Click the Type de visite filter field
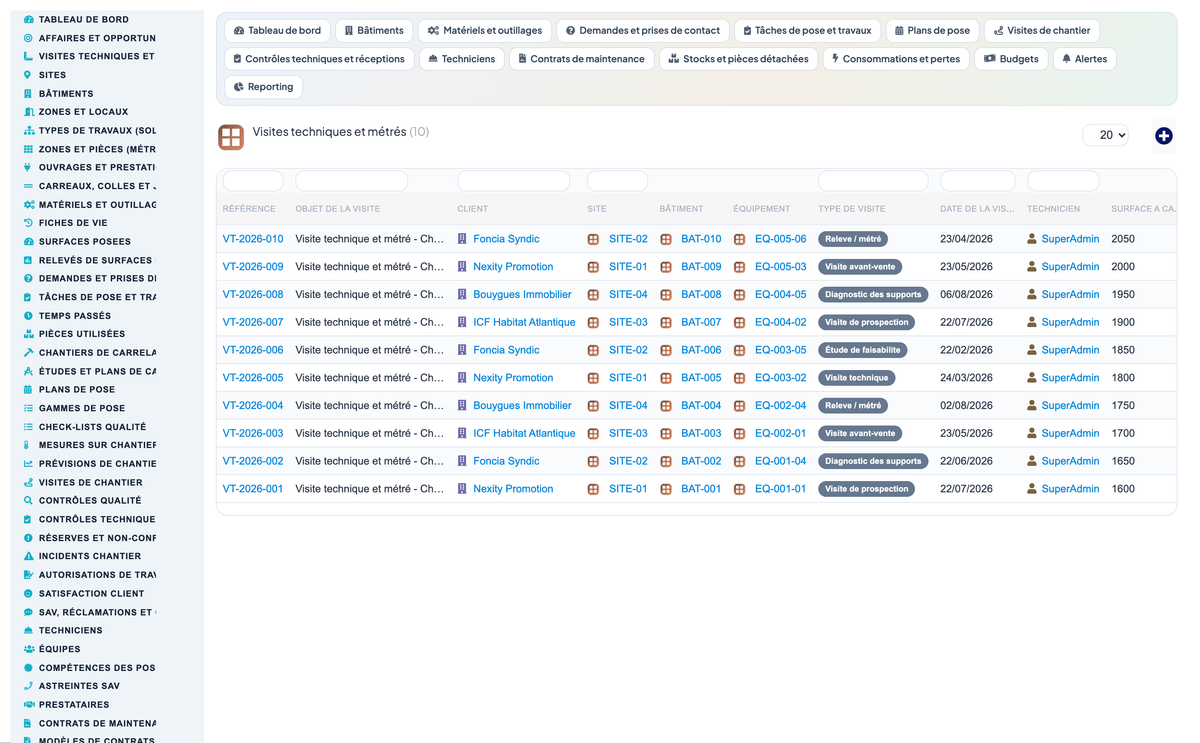Screen dimensions: 1200x743 tap(874, 181)
